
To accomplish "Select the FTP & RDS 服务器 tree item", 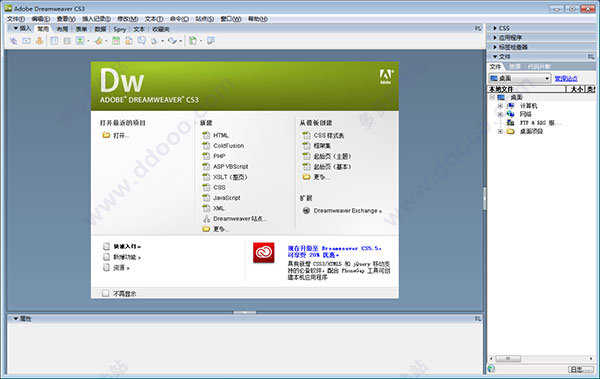I will coord(541,123).
